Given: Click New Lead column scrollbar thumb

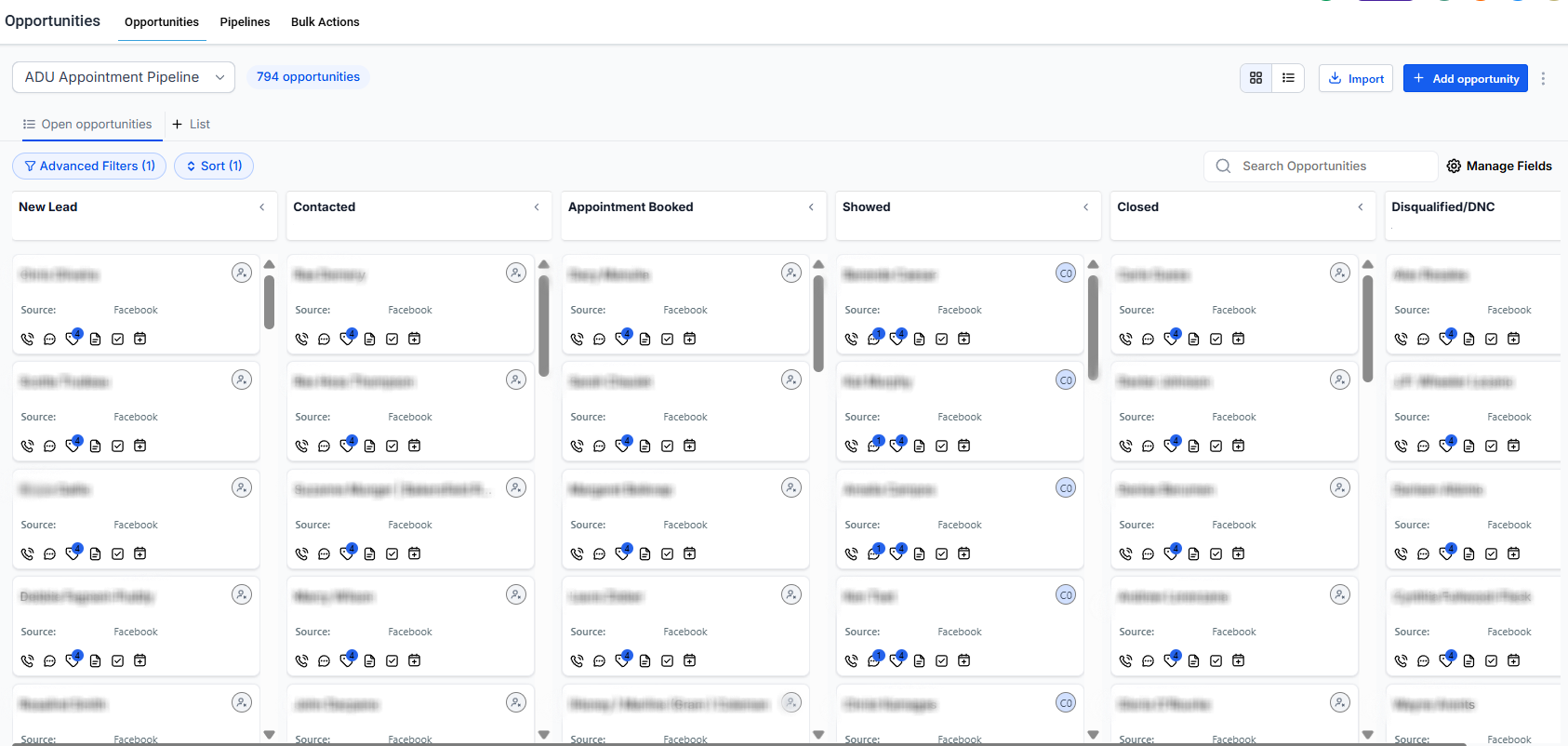Looking at the screenshot, I should point(269,301).
